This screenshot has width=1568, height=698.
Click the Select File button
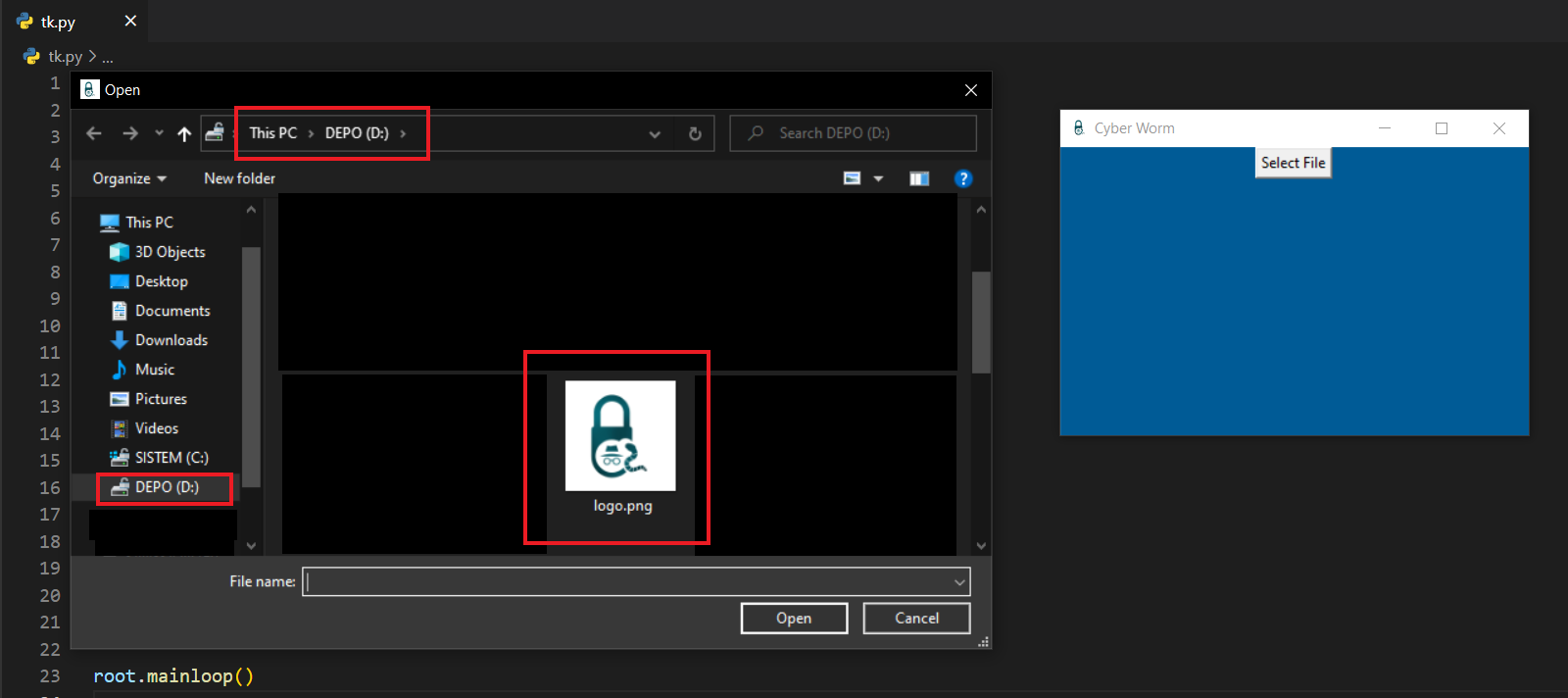[x=1293, y=163]
